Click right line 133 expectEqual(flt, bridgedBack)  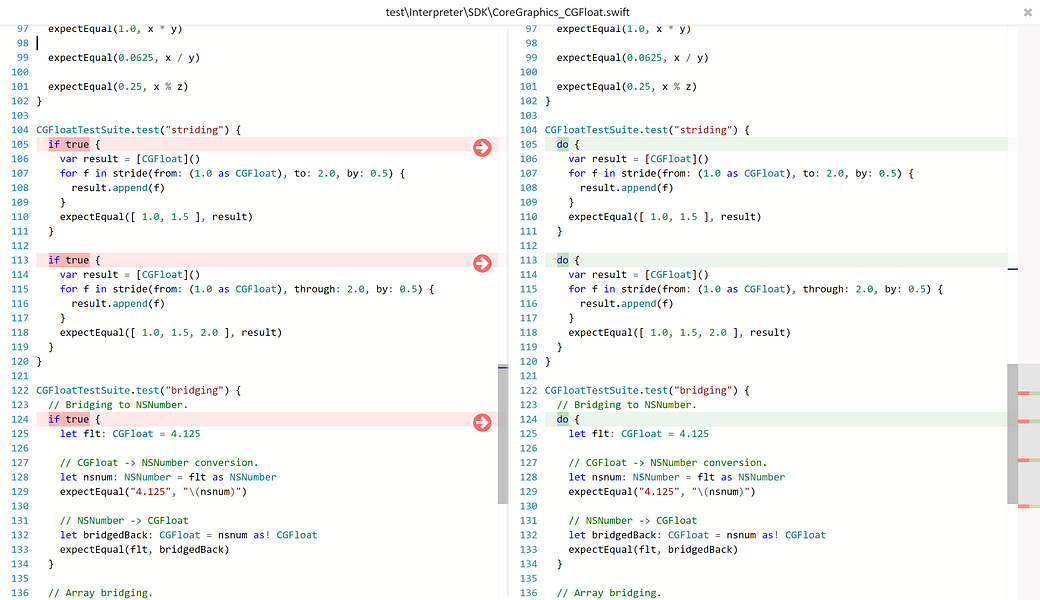point(653,550)
